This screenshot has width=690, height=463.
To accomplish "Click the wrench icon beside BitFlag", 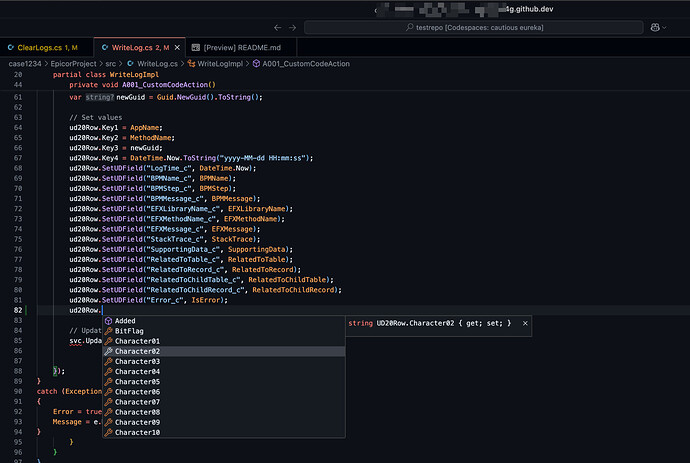I will tap(109, 331).
